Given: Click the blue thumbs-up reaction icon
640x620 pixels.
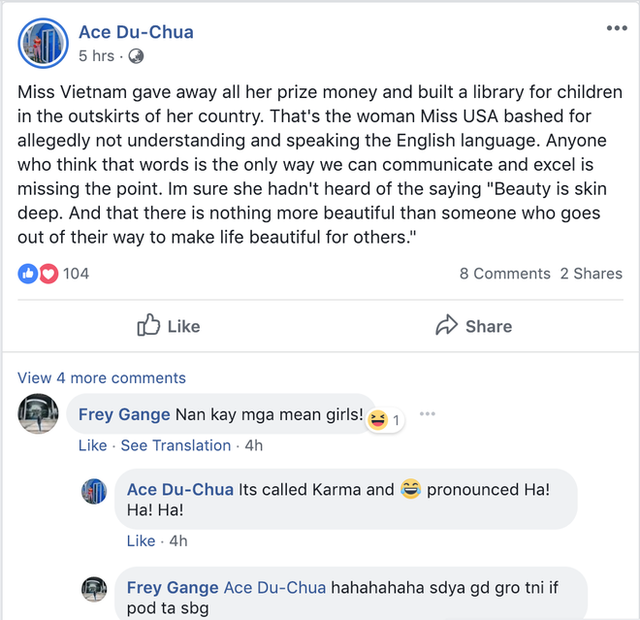Looking at the screenshot, I should coord(29,273).
